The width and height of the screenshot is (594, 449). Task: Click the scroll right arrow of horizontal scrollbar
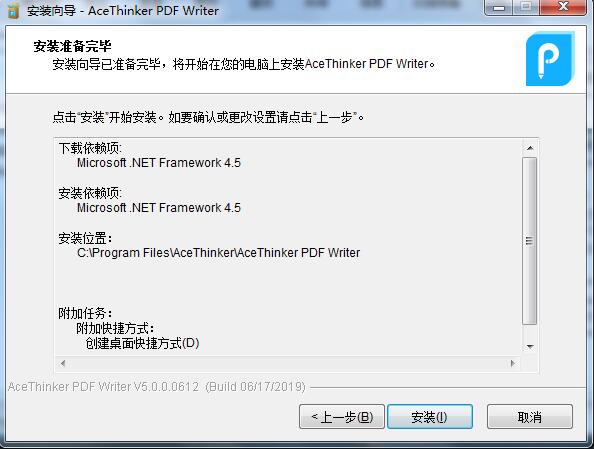tap(513, 363)
